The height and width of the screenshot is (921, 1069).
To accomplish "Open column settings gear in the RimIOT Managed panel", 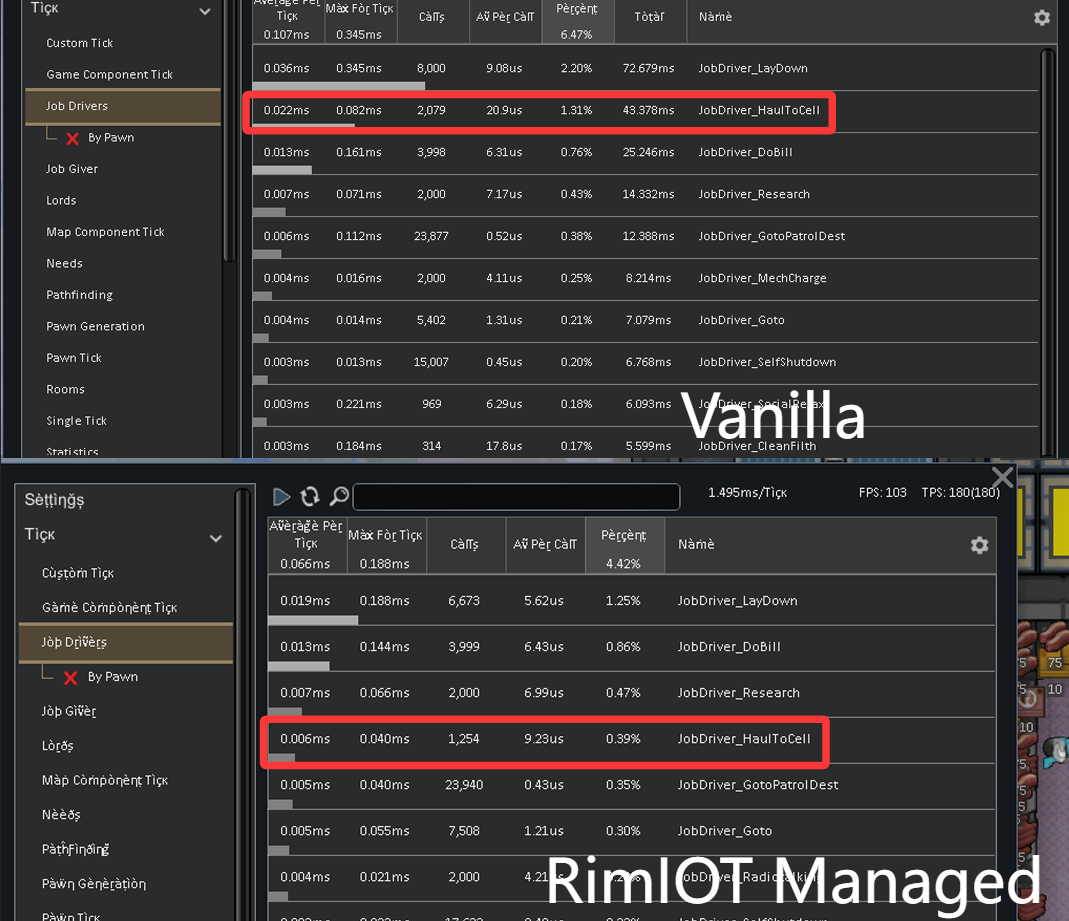I will (x=980, y=545).
